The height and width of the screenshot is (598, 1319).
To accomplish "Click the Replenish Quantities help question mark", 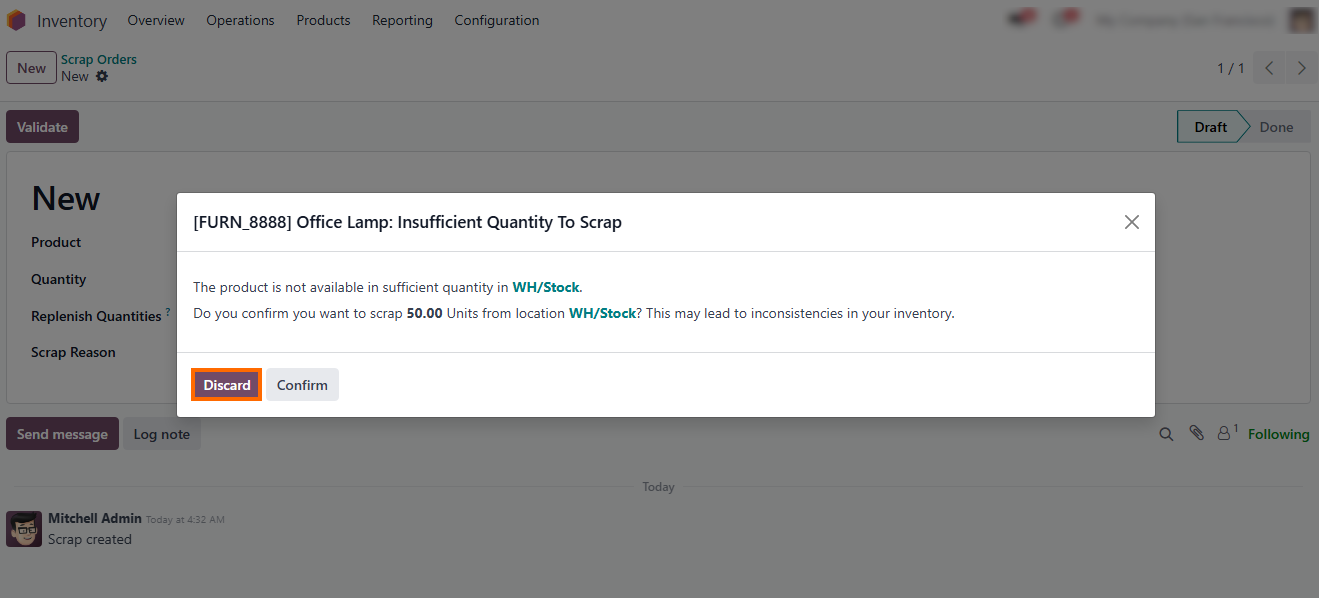I will (168, 313).
